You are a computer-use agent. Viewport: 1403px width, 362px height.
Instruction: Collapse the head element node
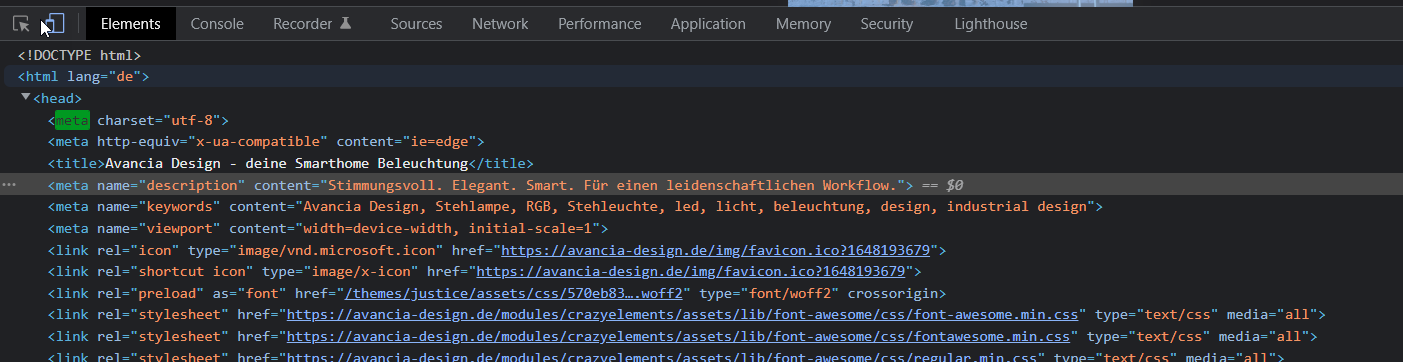(x=26, y=98)
